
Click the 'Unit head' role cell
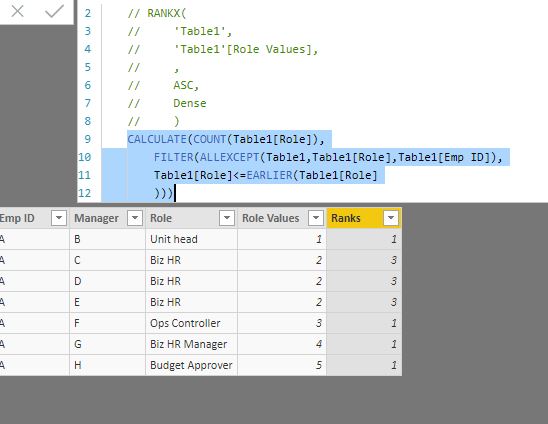(191, 239)
